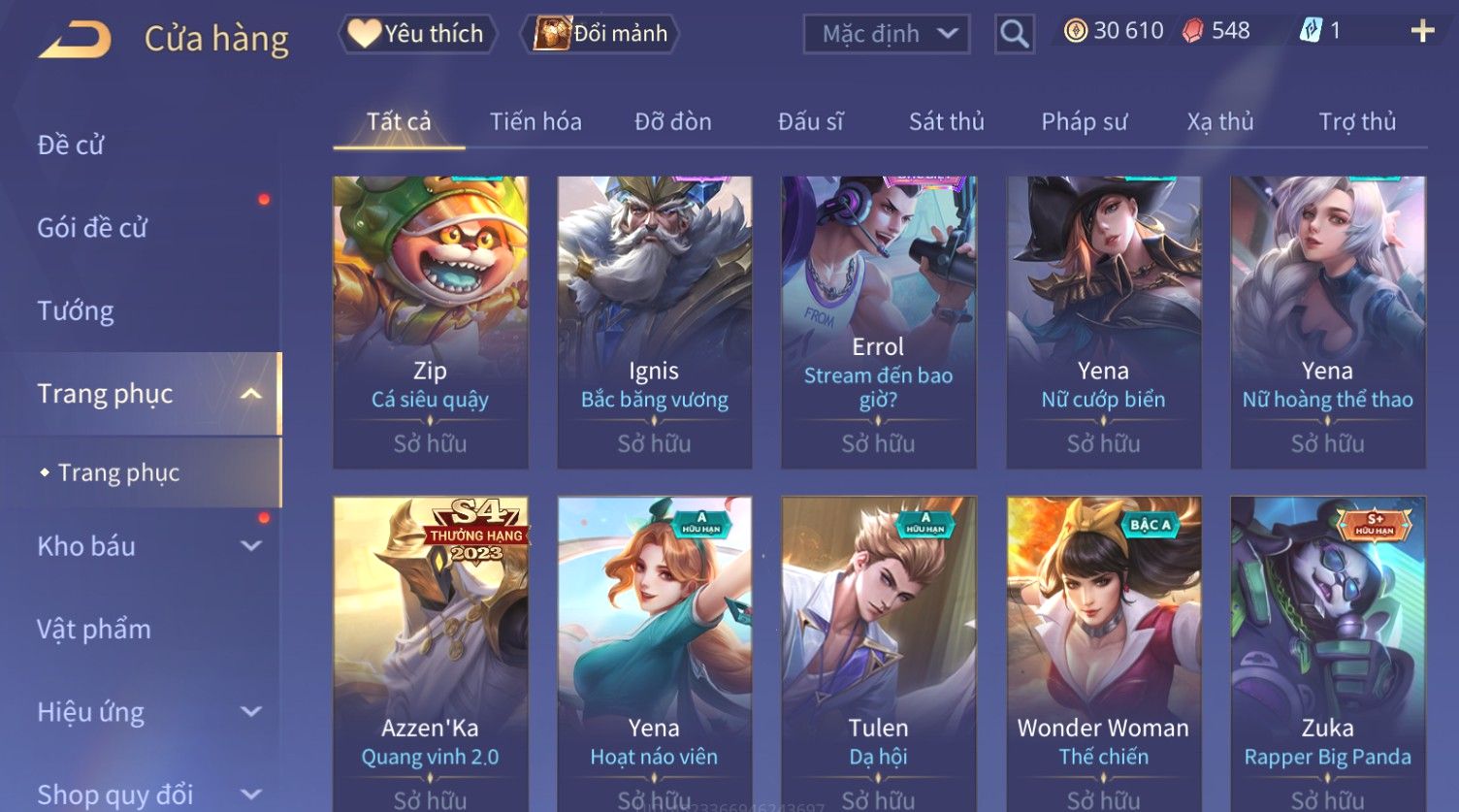The height and width of the screenshot is (812, 1459).
Task: Tap the gold coin balance icon
Action: pyautogui.click(x=1075, y=31)
